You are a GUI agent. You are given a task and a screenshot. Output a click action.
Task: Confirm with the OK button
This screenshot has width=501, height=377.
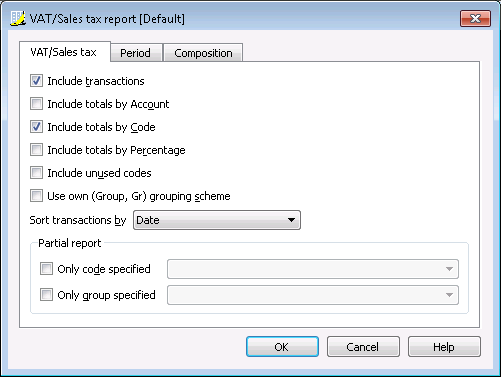282,347
